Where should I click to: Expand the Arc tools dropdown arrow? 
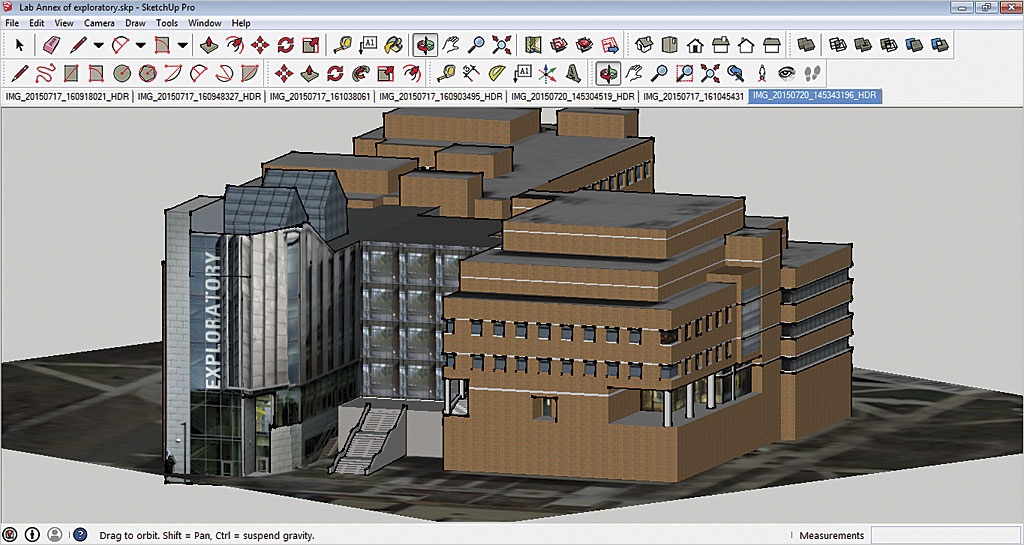tap(140, 45)
